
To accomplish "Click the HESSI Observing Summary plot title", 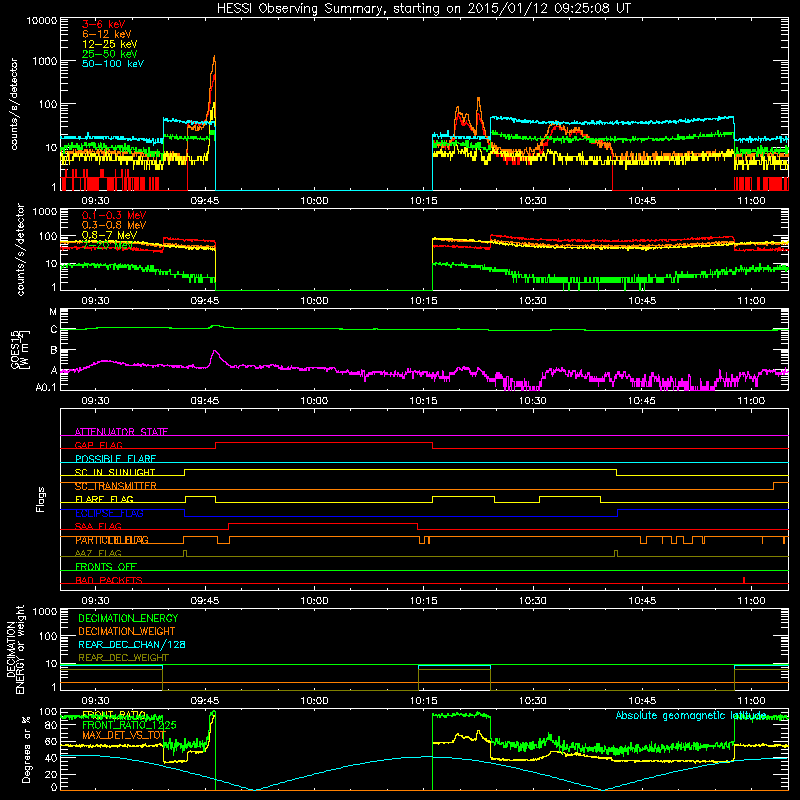I will click(423, 9).
